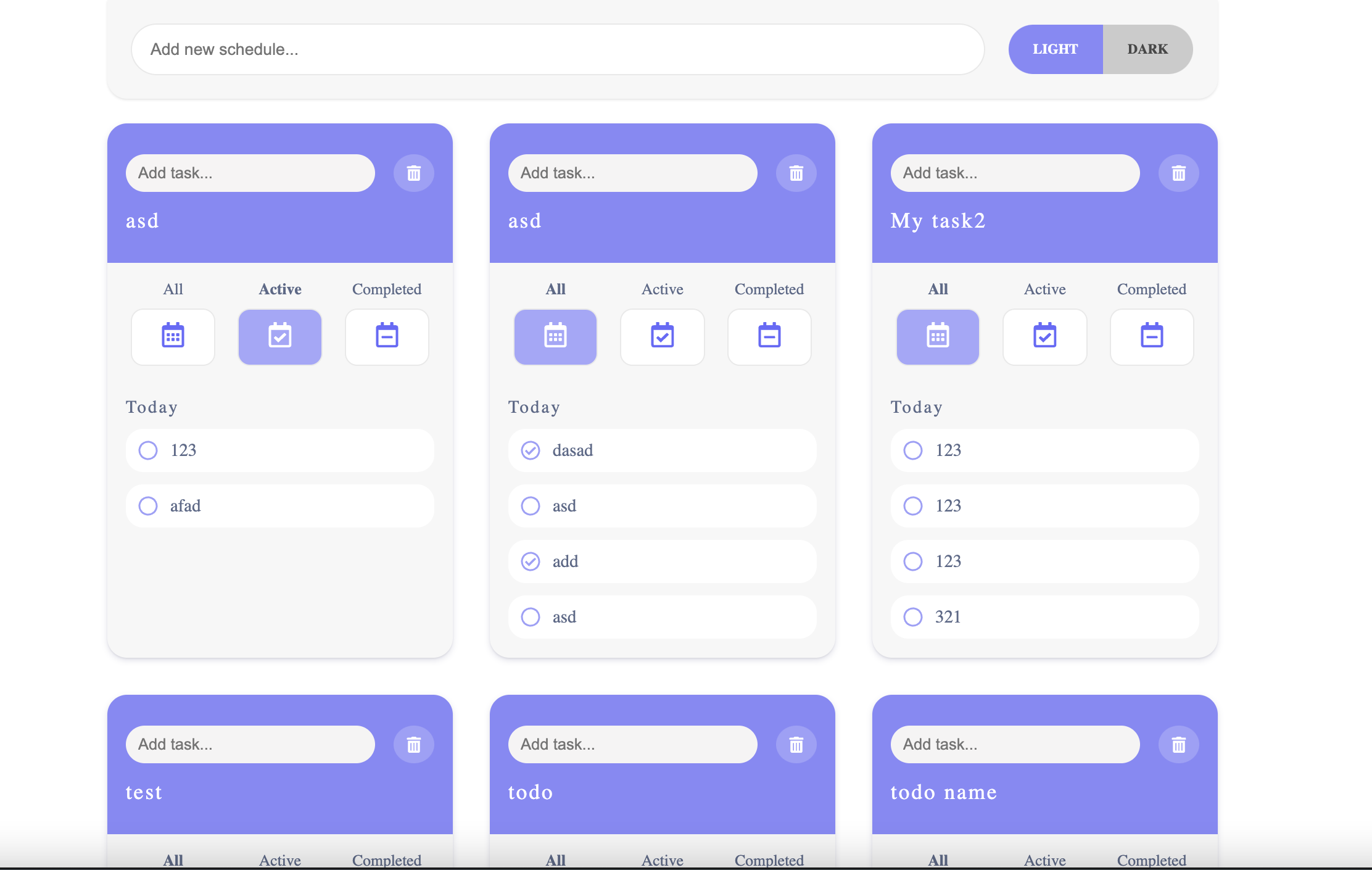Mark afad task as complete
This screenshot has width=1372, height=870.
pyautogui.click(x=148, y=506)
